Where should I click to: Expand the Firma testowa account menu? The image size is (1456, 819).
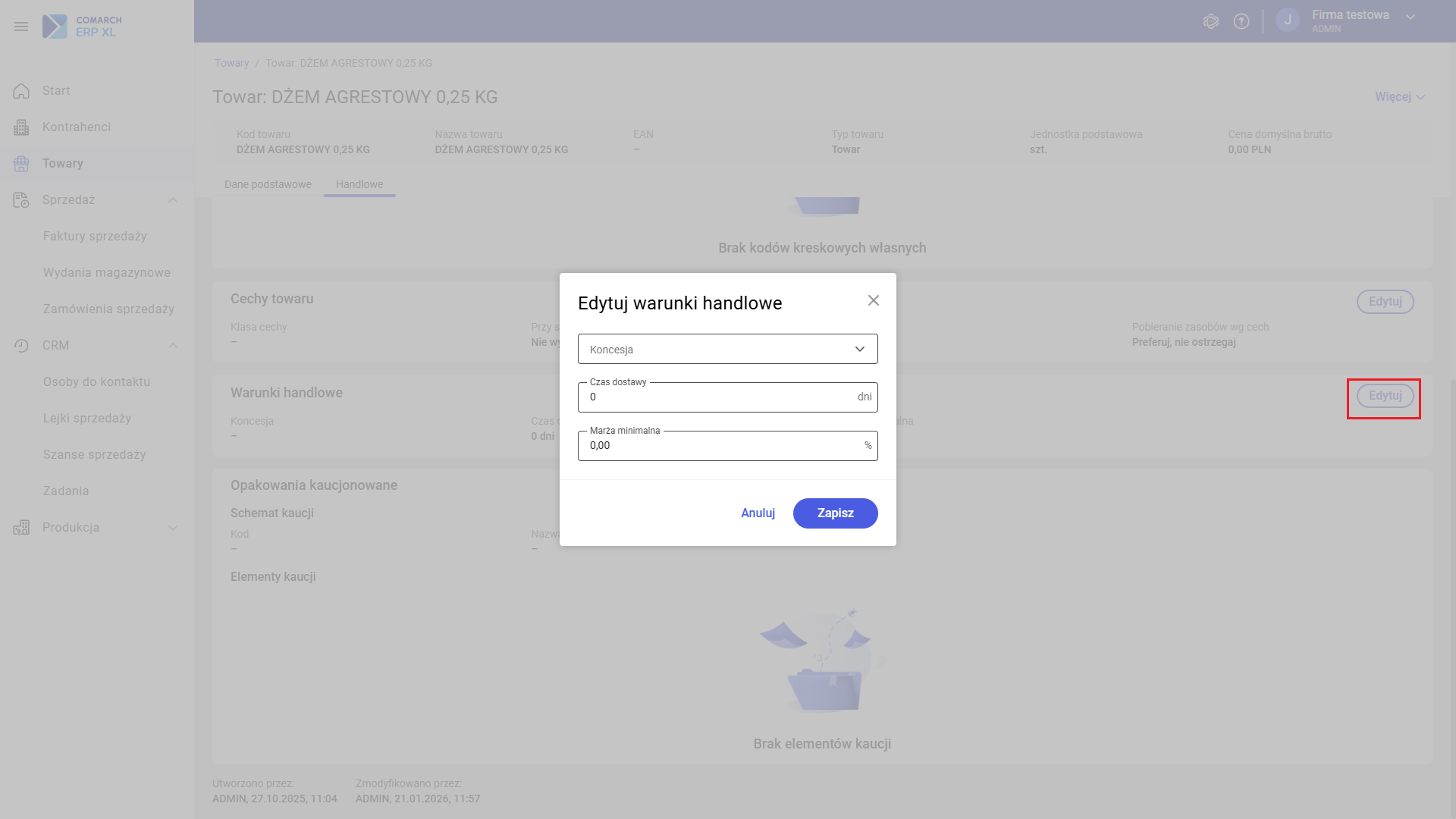pos(1410,17)
